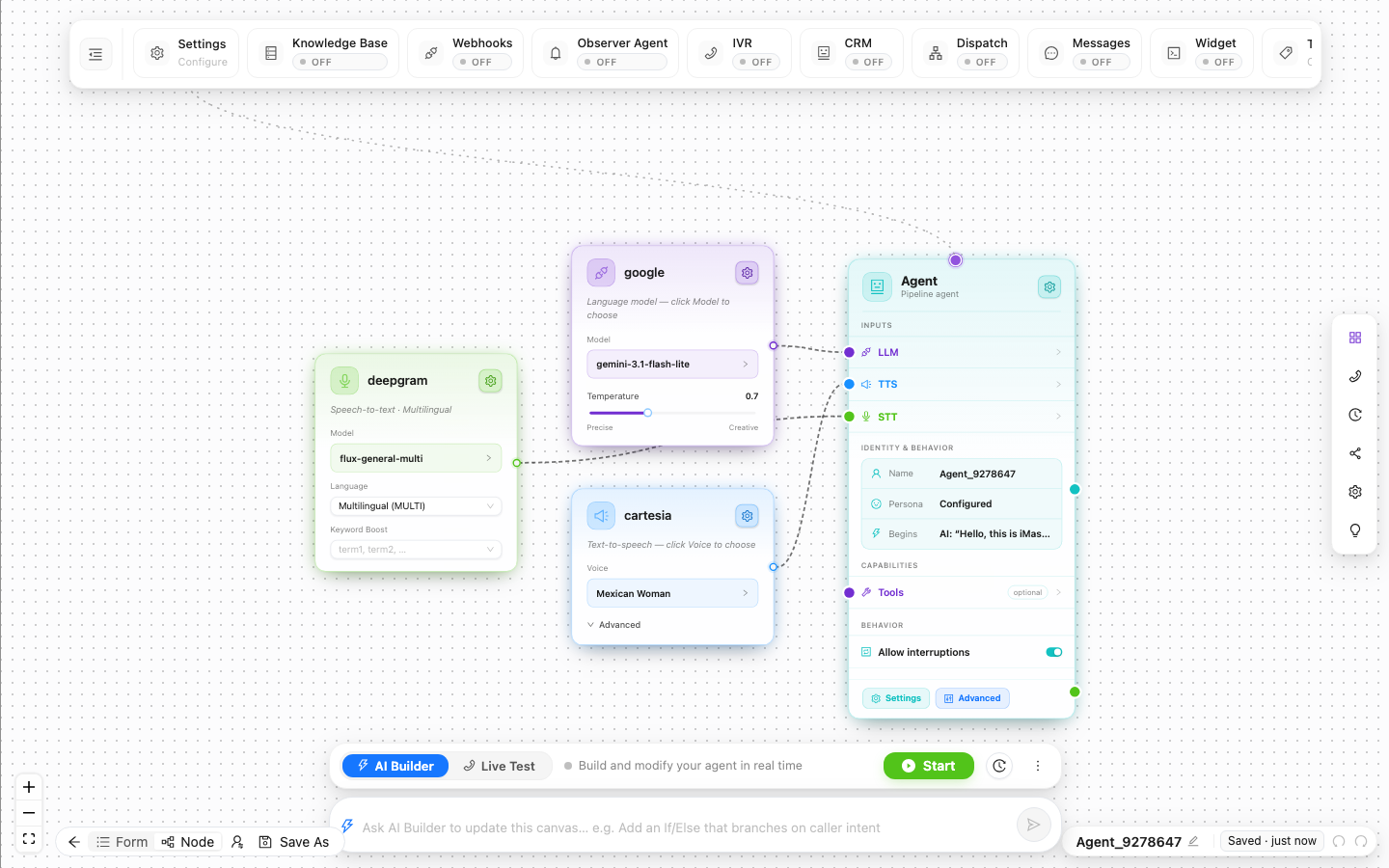
Task: Click the tag icon in top toolbar
Action: pyautogui.click(x=1286, y=54)
